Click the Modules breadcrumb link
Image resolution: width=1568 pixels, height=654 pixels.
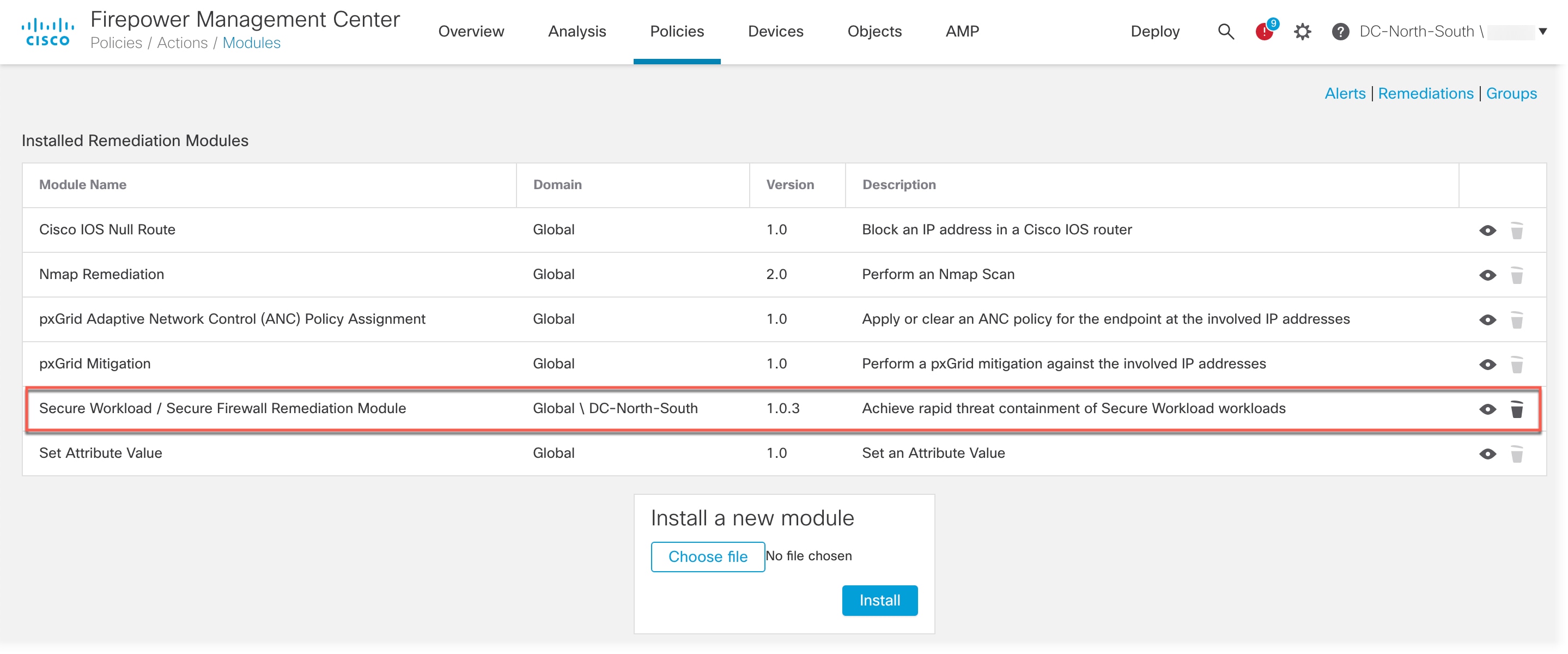point(251,43)
